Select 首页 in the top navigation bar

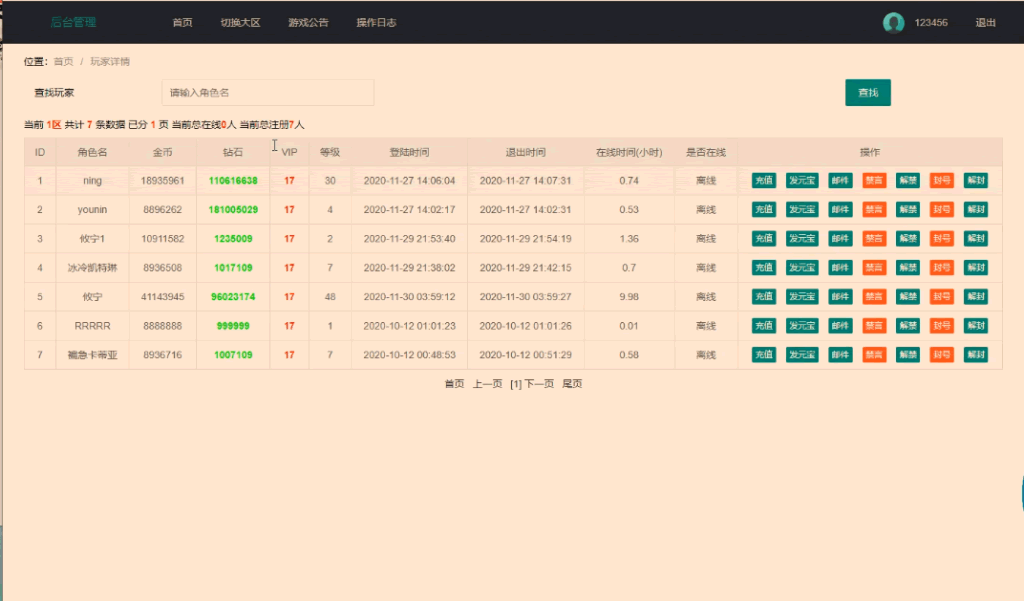point(182,23)
